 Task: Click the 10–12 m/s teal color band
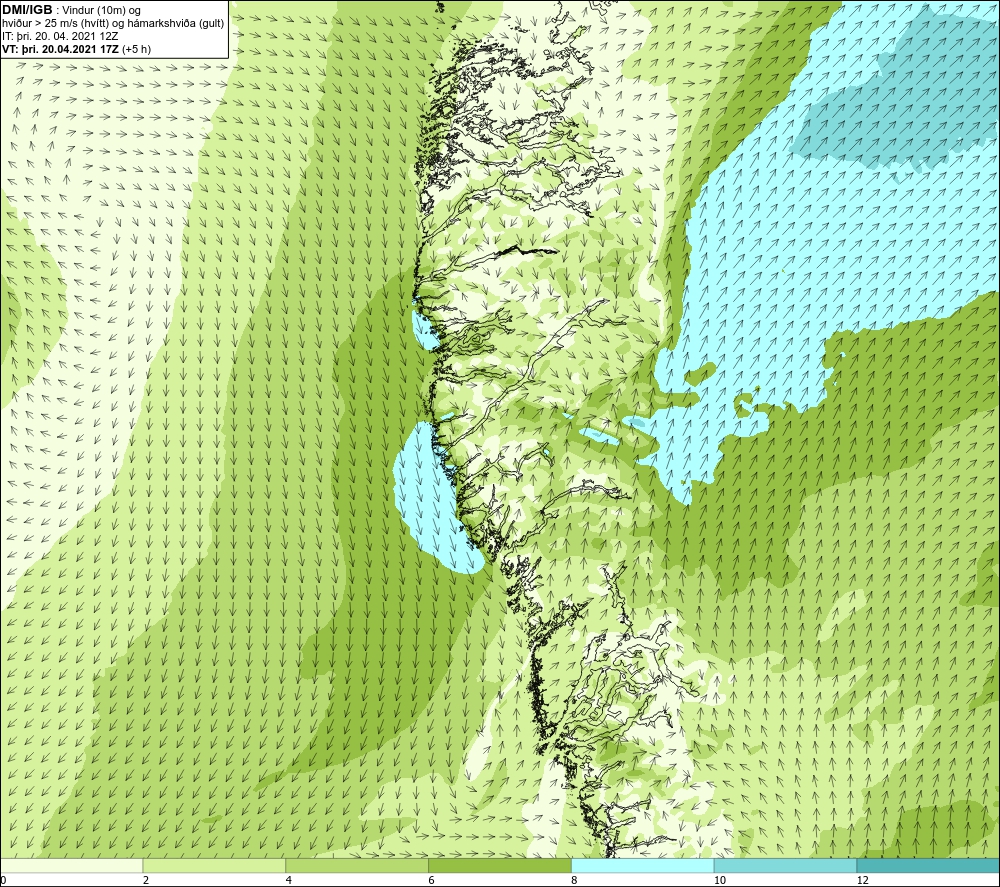pyautogui.click(x=786, y=865)
